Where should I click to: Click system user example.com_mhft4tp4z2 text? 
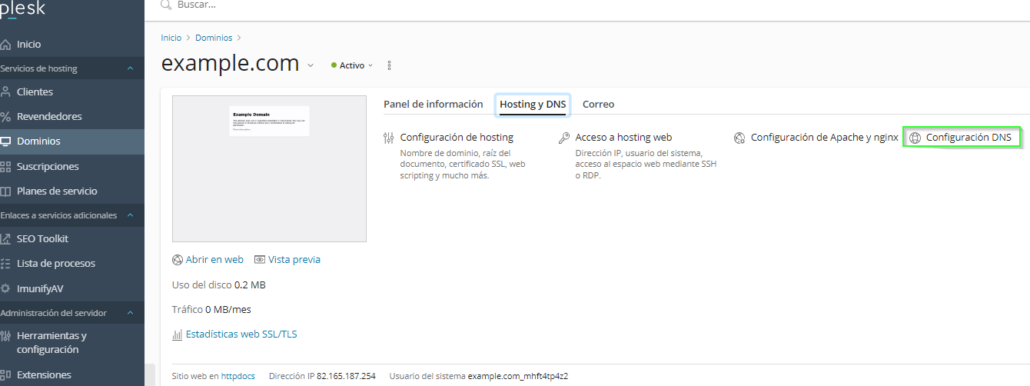pyautogui.click(x=518, y=376)
